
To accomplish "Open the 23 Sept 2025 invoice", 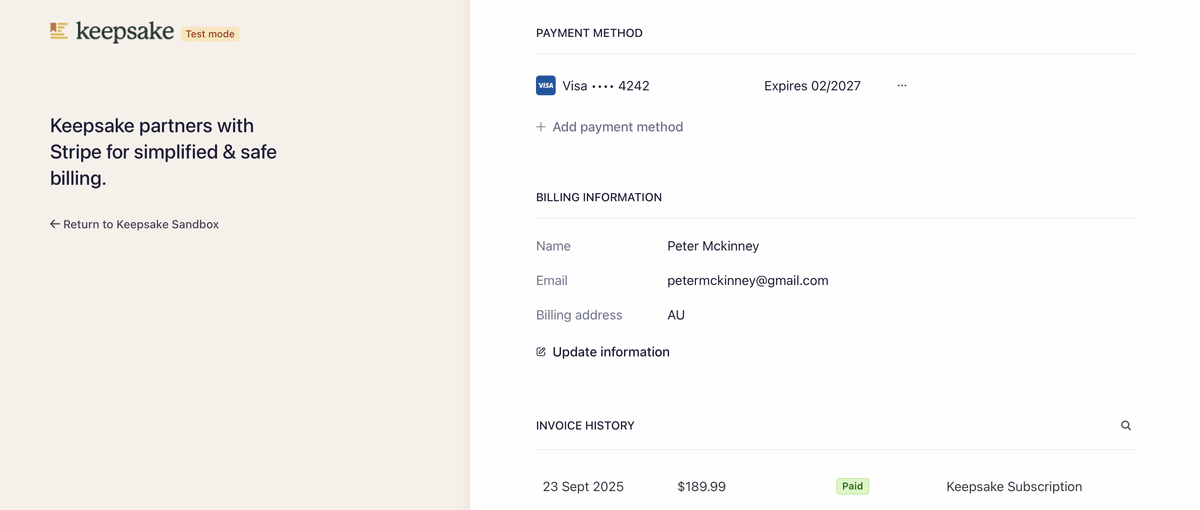I will (x=583, y=487).
